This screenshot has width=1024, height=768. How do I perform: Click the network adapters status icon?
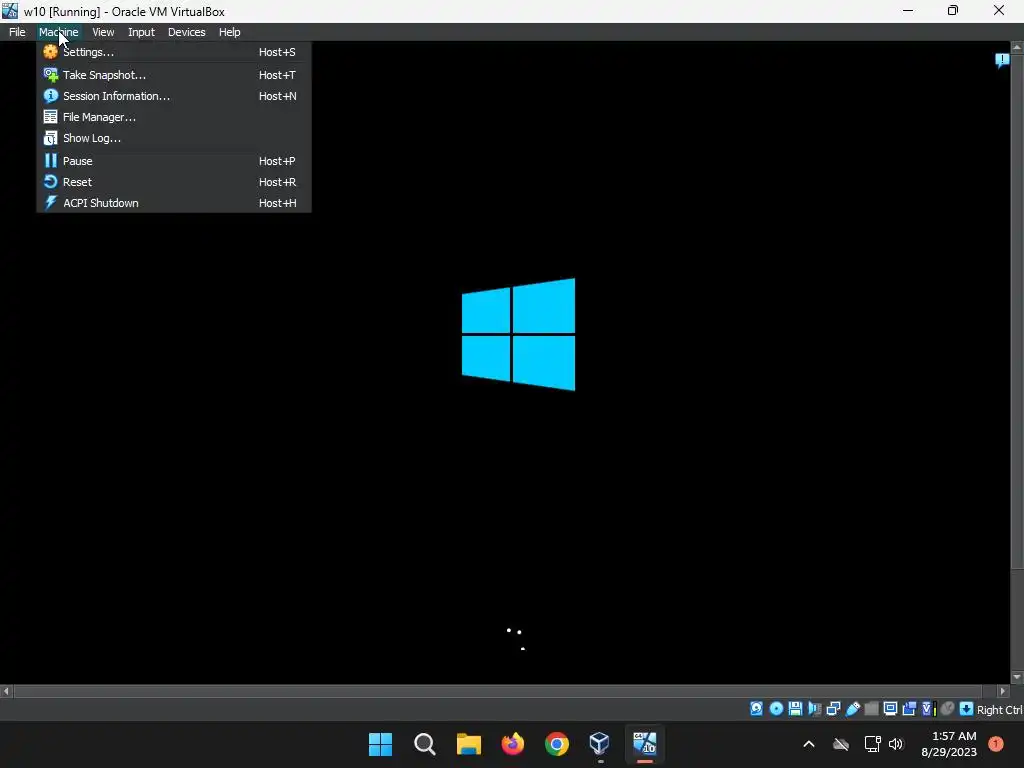pos(833,709)
